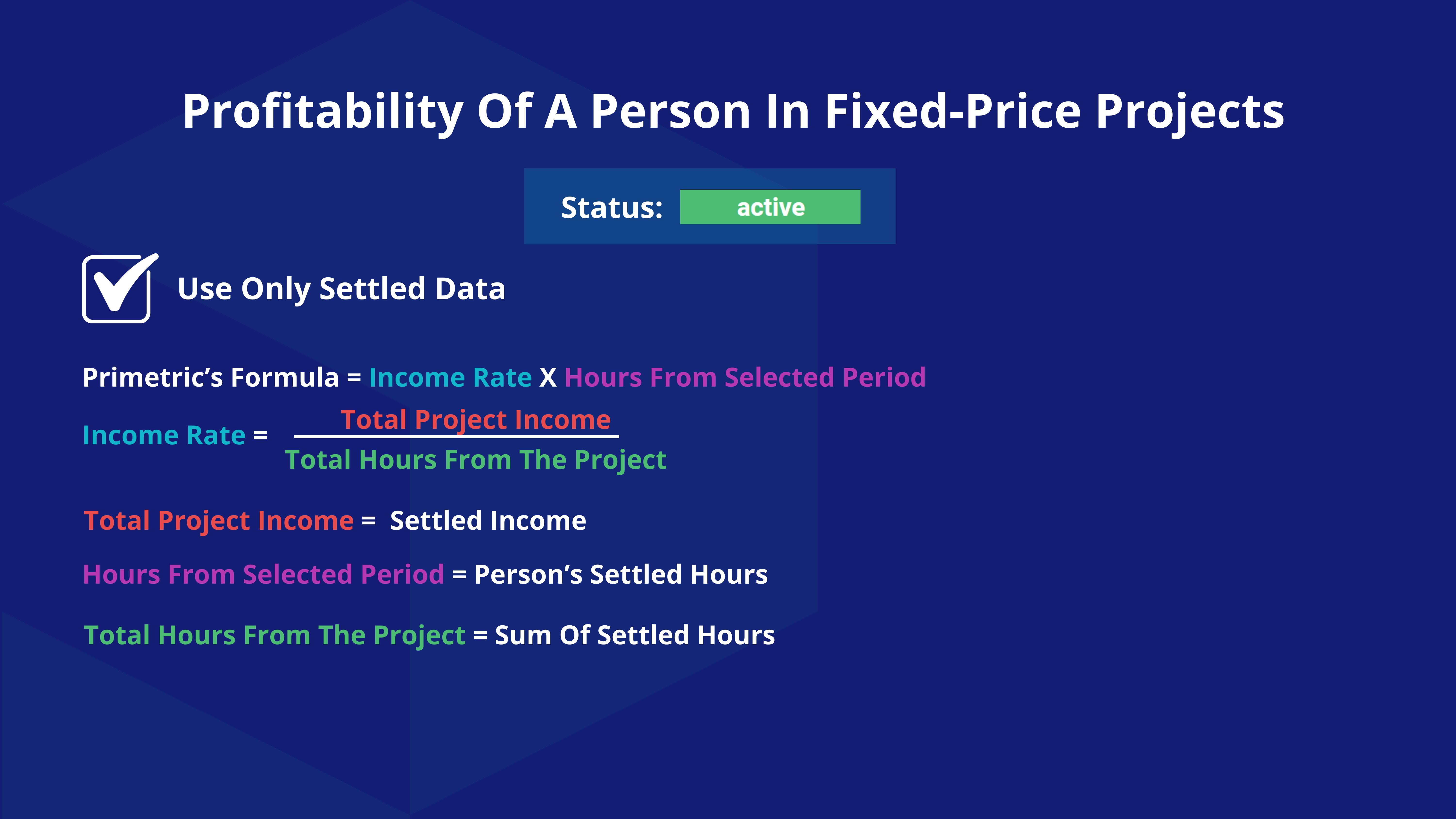The height and width of the screenshot is (819, 1456).
Task: Click the Income Rate = definition label
Action: pos(175,435)
